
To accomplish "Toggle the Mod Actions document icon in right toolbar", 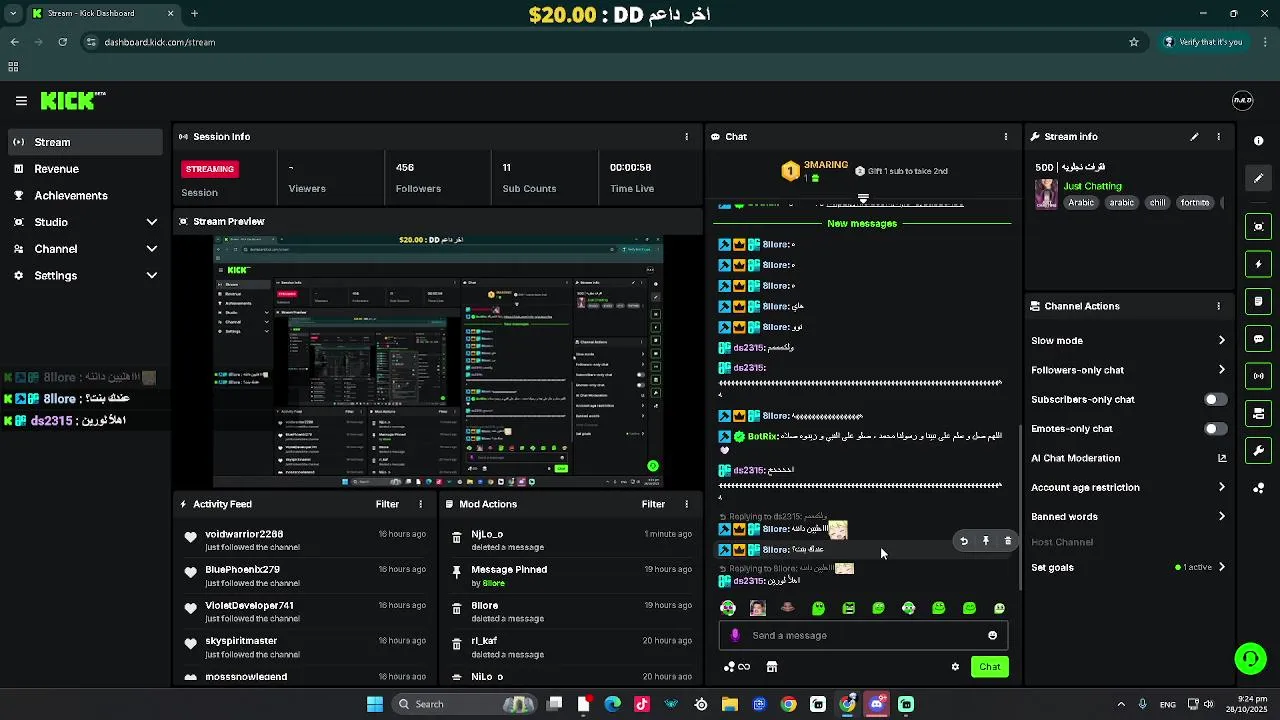I will (1259, 301).
